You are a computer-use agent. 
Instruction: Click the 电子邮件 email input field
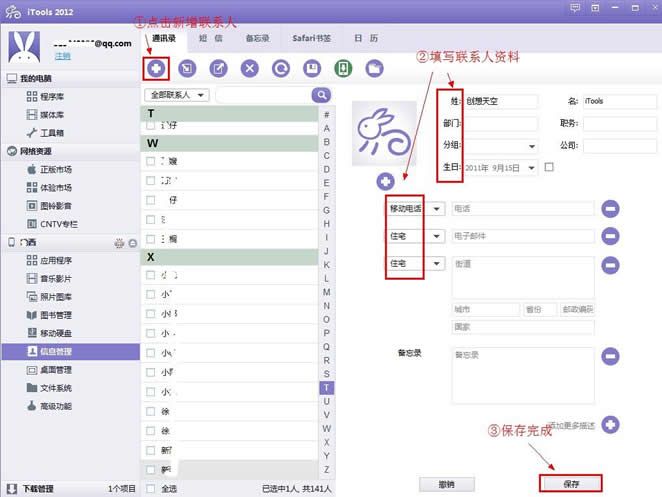[x=523, y=236]
